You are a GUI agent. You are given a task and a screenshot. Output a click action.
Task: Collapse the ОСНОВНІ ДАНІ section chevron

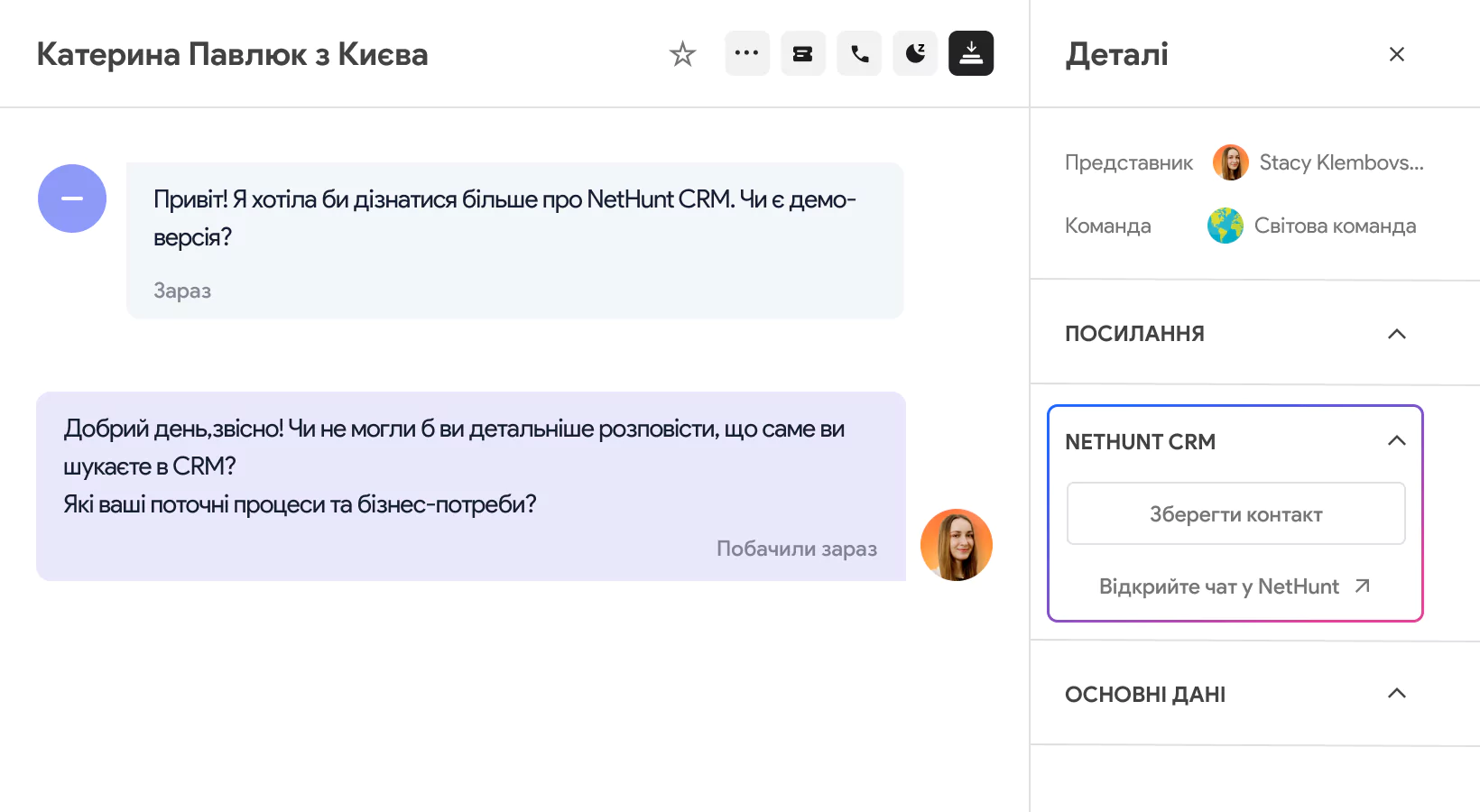point(1397,693)
